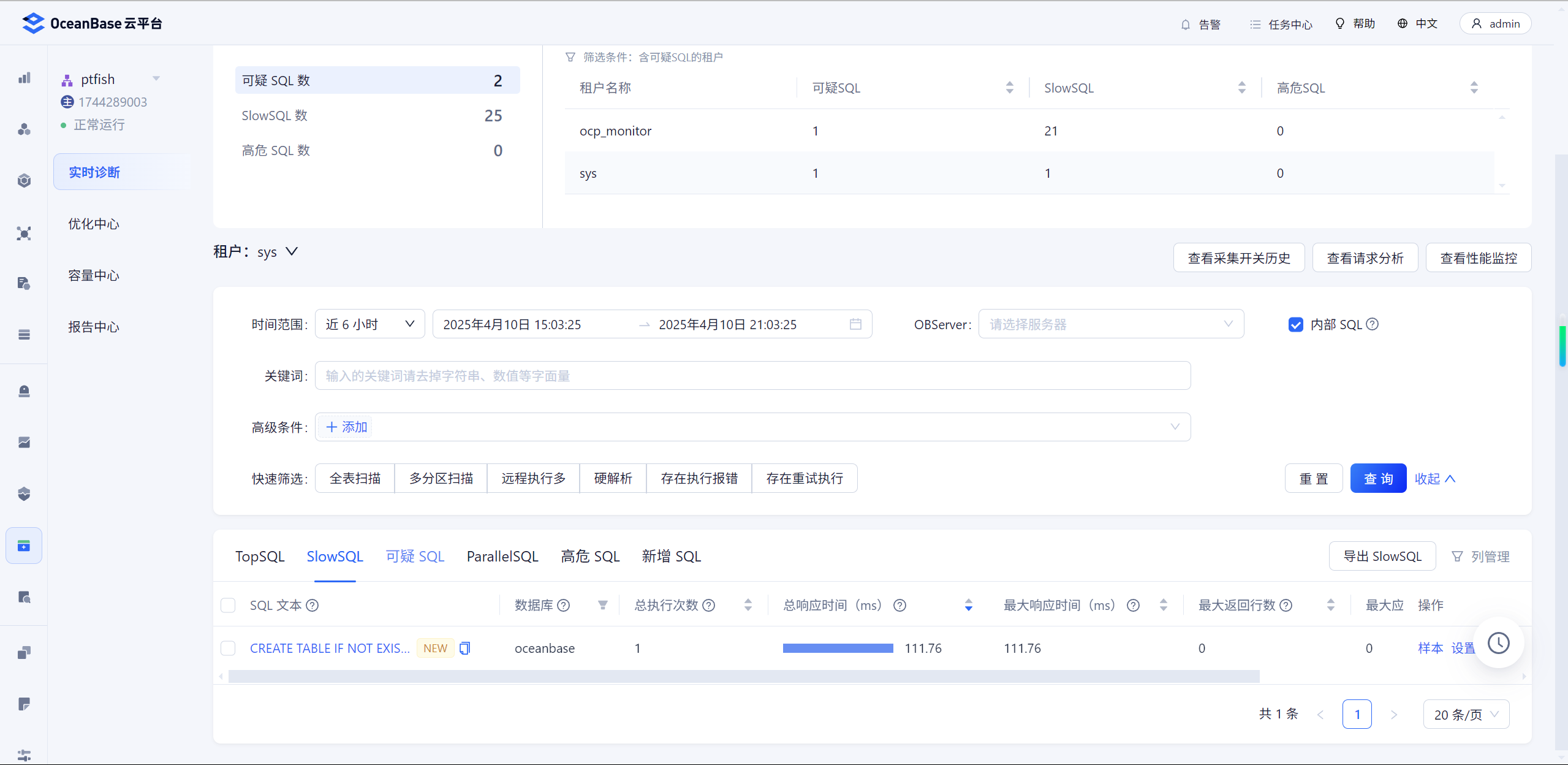
Task: Open the Task Center list icon
Action: [x=1255, y=25]
